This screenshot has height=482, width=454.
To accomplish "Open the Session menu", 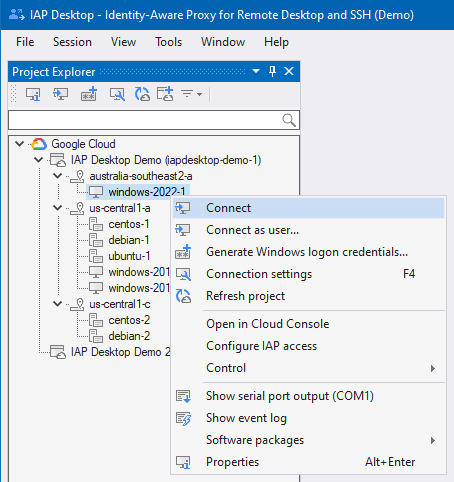I will (72, 42).
